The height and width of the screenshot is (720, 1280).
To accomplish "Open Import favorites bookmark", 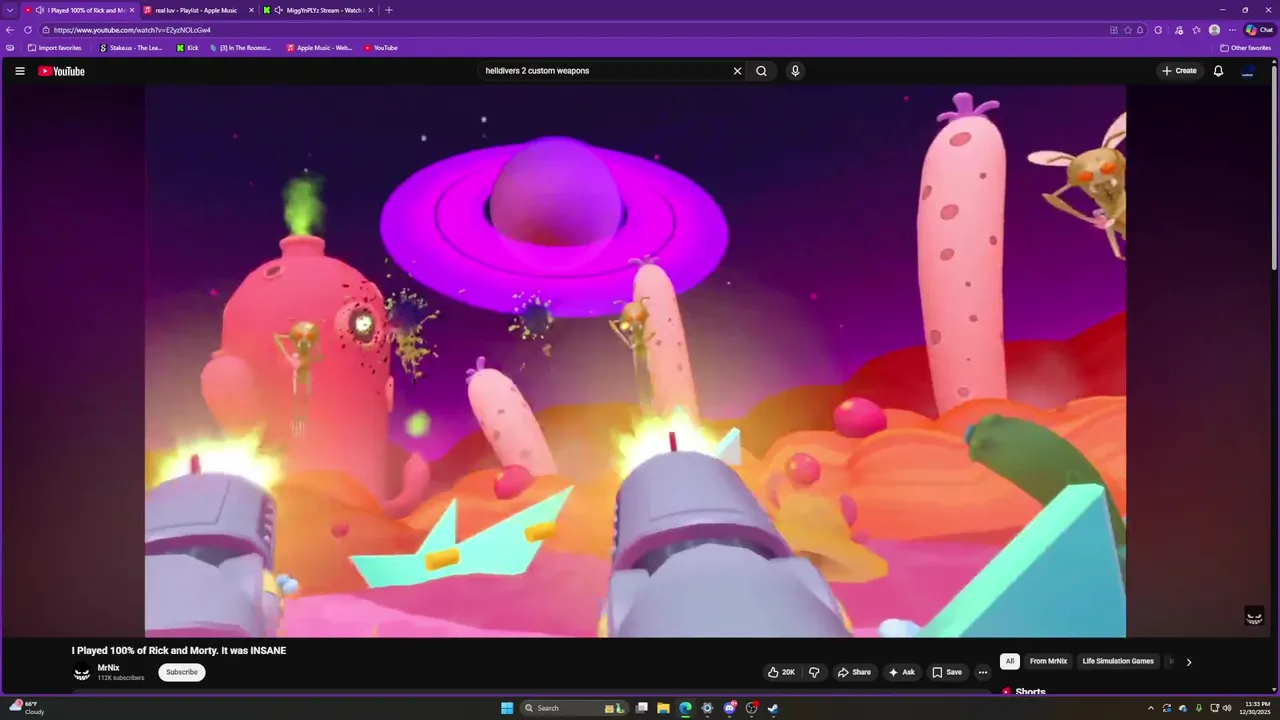I will [55, 48].
